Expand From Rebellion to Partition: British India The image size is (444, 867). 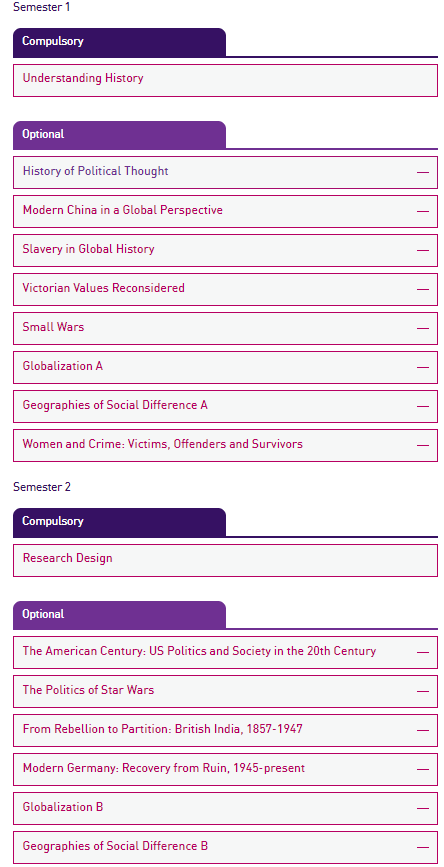[x=226, y=730]
